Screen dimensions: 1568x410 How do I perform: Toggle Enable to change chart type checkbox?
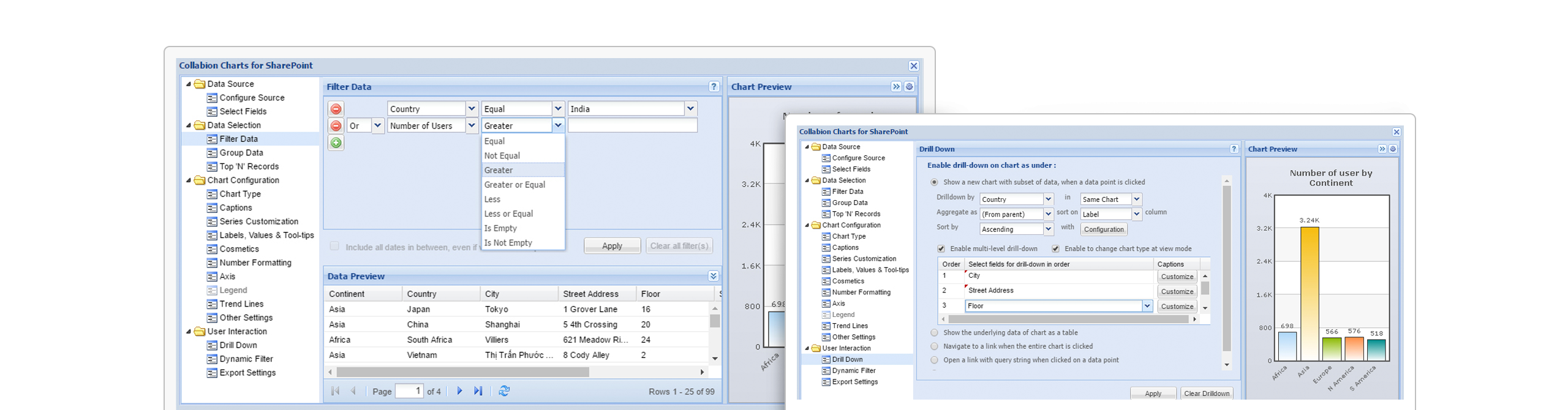pyautogui.click(x=1055, y=249)
